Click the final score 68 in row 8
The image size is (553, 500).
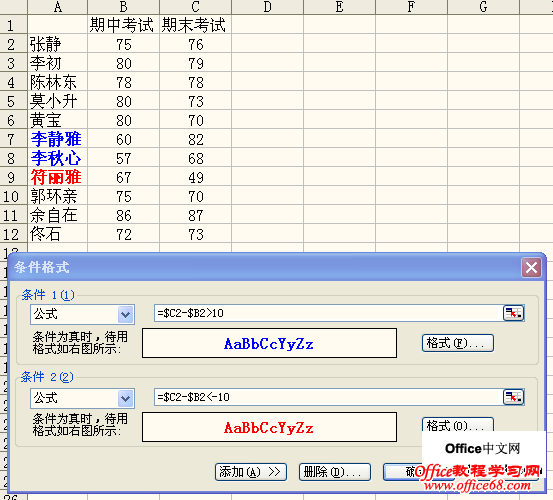click(x=195, y=158)
